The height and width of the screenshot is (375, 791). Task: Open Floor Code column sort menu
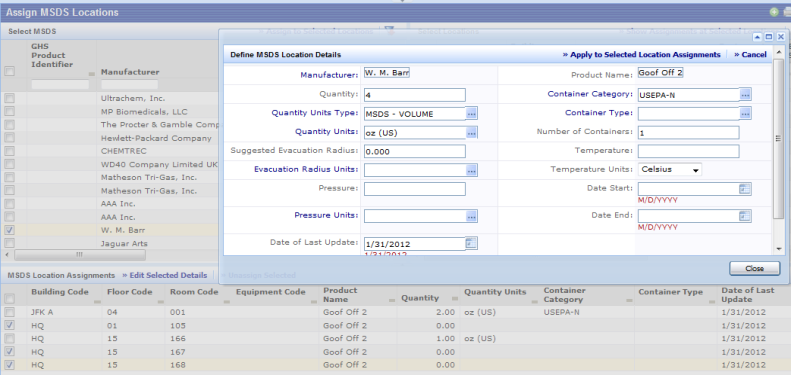(x=160, y=301)
